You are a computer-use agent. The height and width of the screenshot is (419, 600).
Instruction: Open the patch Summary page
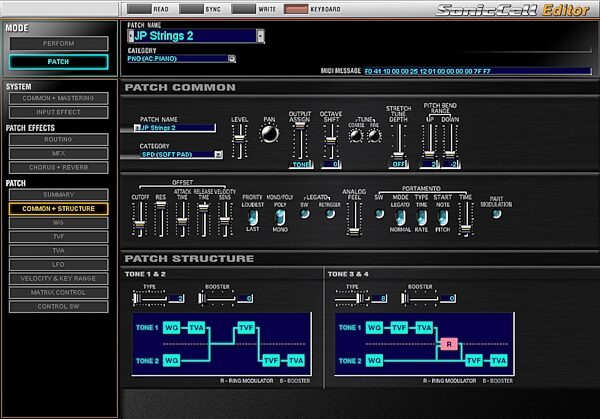(x=59, y=195)
